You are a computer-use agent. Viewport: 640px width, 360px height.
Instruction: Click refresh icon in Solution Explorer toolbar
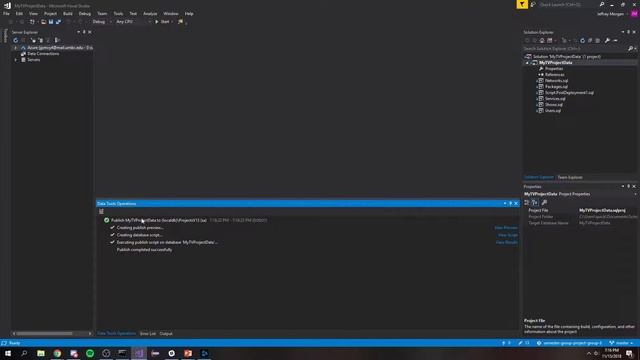click(582, 40)
